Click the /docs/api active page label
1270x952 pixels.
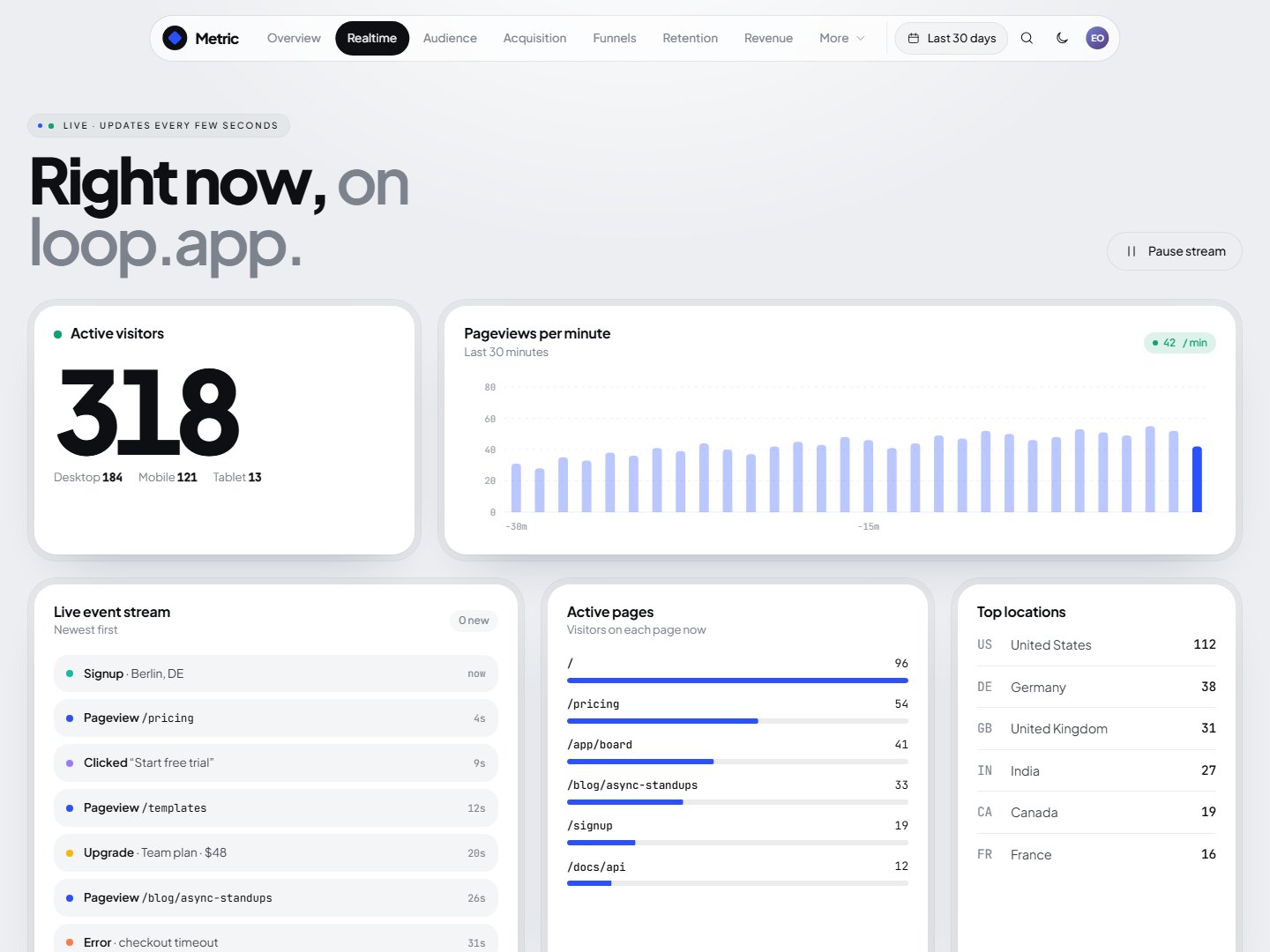596,867
